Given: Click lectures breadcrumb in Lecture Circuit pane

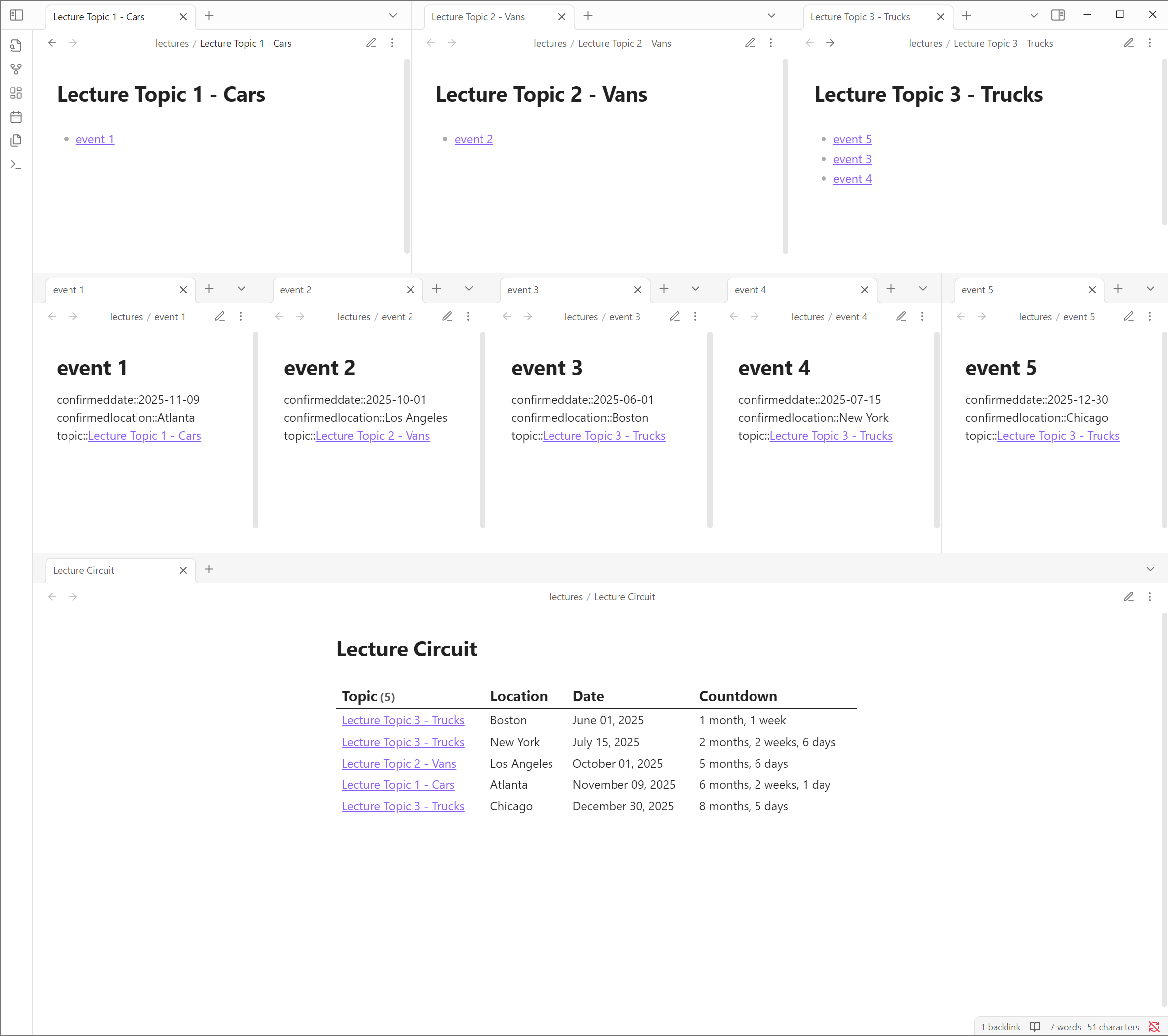Looking at the screenshot, I should click(x=566, y=597).
